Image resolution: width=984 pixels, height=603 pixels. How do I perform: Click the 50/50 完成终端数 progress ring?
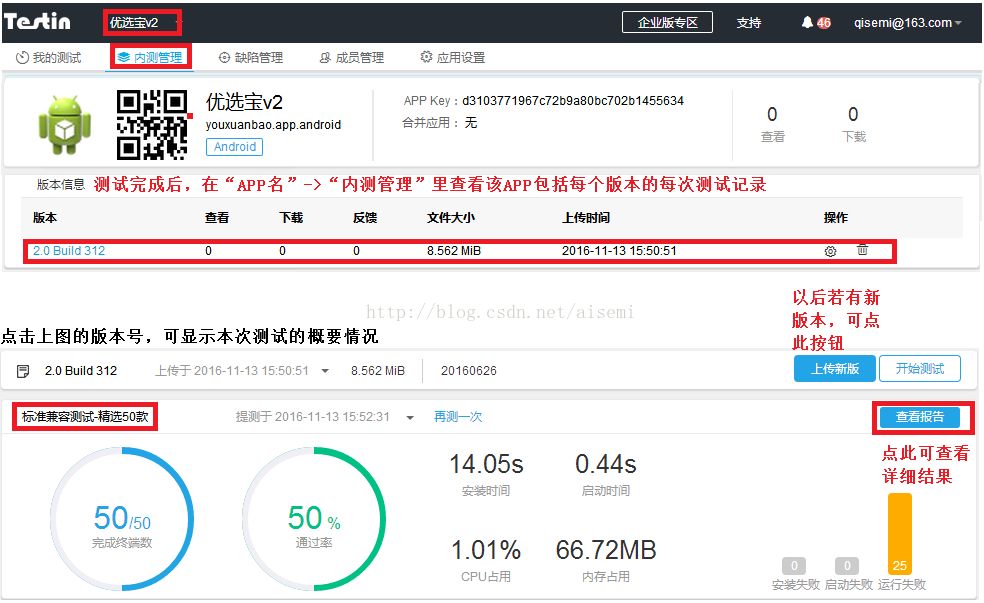point(122,519)
